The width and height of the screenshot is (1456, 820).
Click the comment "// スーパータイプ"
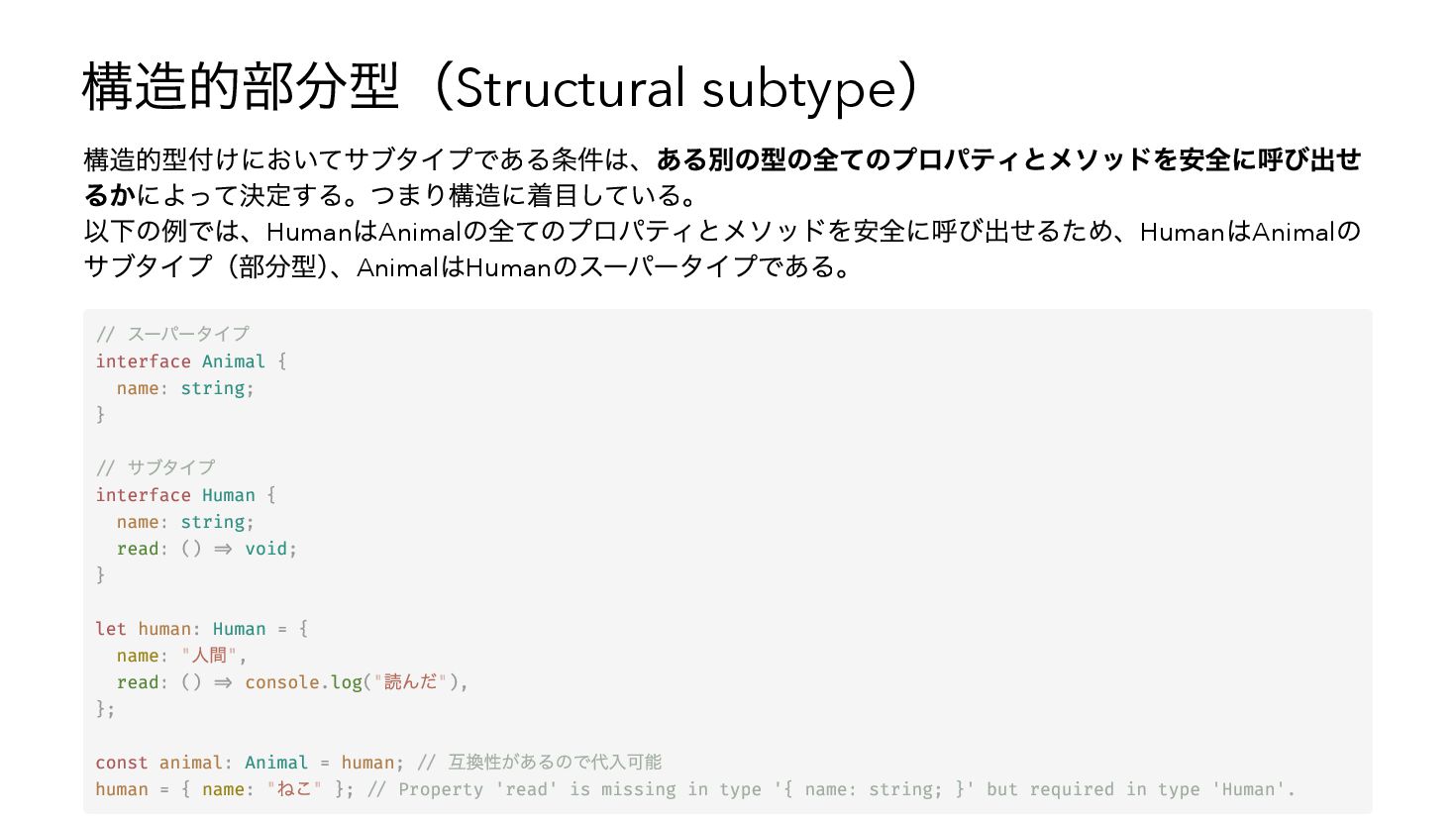point(172,334)
